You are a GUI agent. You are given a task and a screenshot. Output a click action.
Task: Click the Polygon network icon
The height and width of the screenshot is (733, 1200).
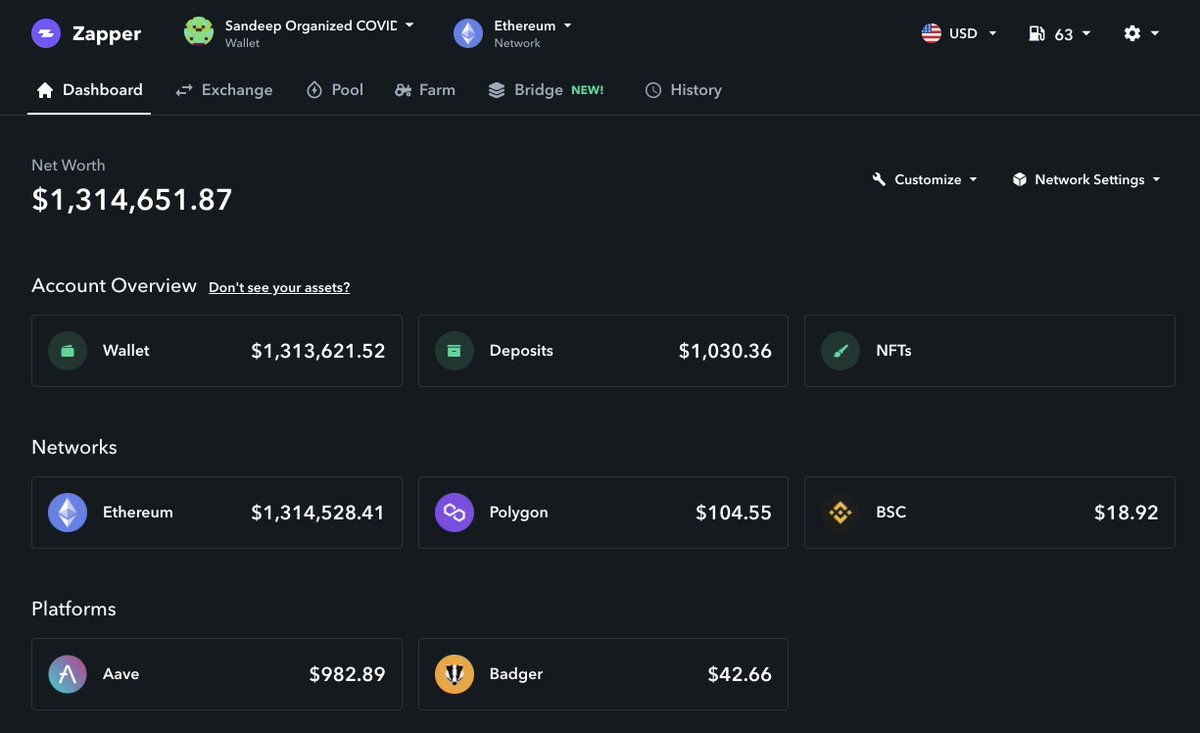454,512
